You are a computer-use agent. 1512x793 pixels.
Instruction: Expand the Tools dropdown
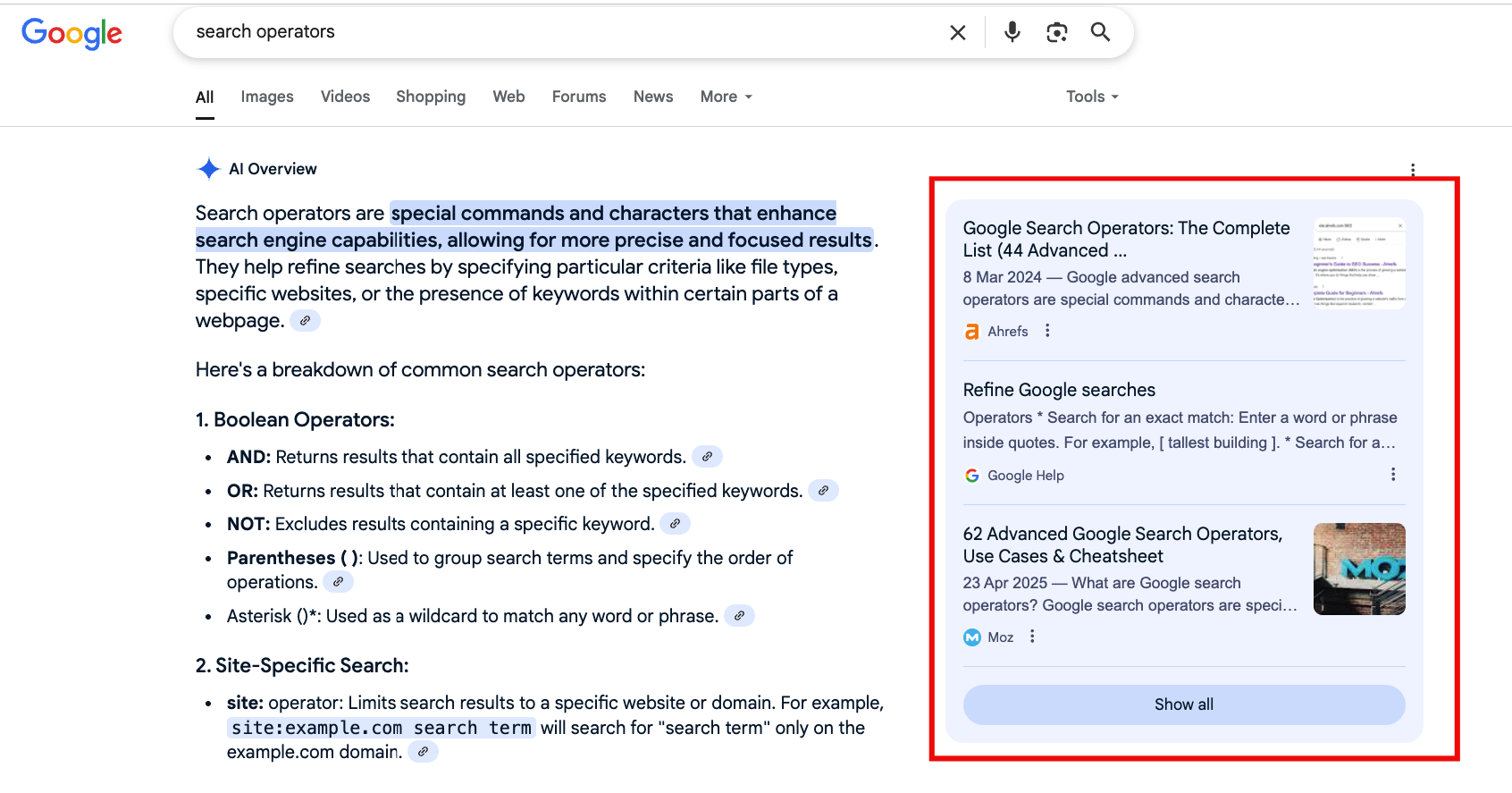(x=1091, y=97)
